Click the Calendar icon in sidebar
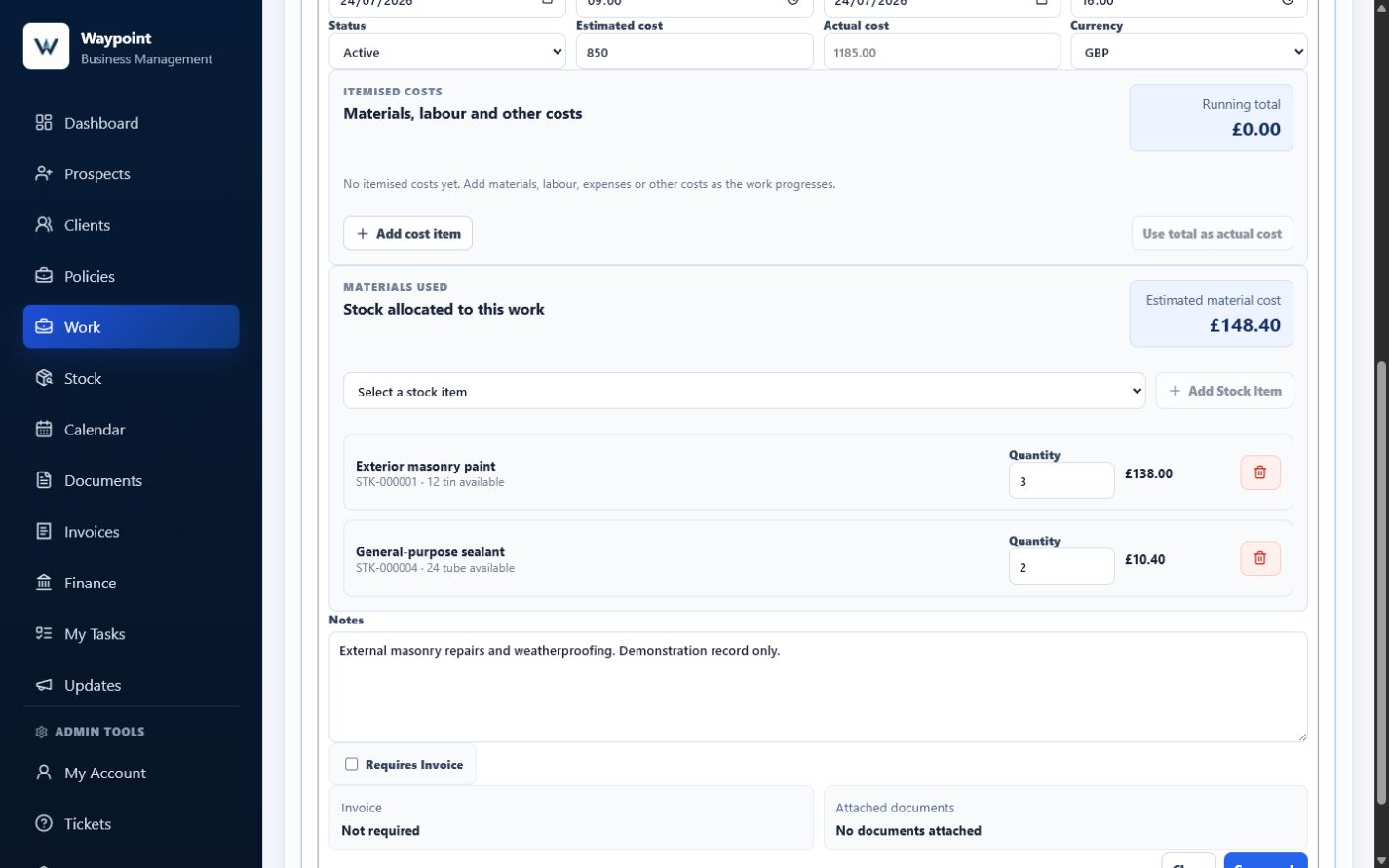The height and width of the screenshot is (868, 1389). coord(44,430)
